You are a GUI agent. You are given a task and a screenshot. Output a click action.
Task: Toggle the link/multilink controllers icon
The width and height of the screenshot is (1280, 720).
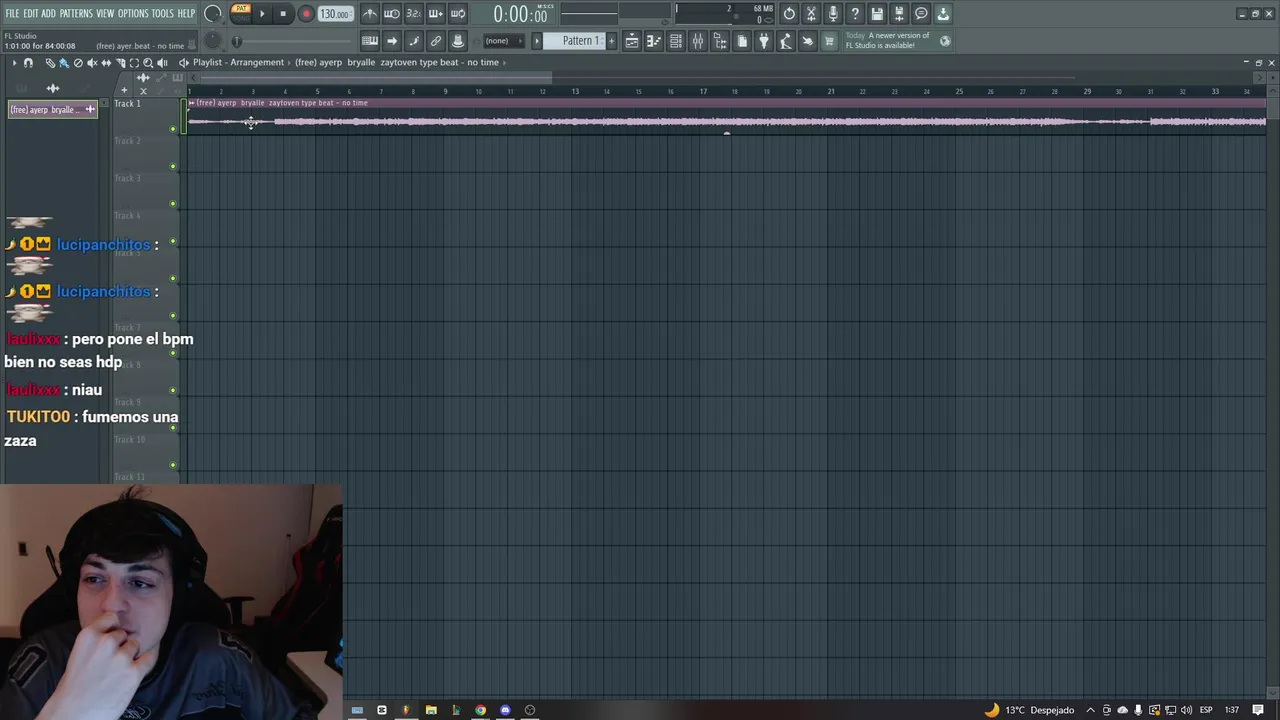pyautogui.click(x=436, y=41)
